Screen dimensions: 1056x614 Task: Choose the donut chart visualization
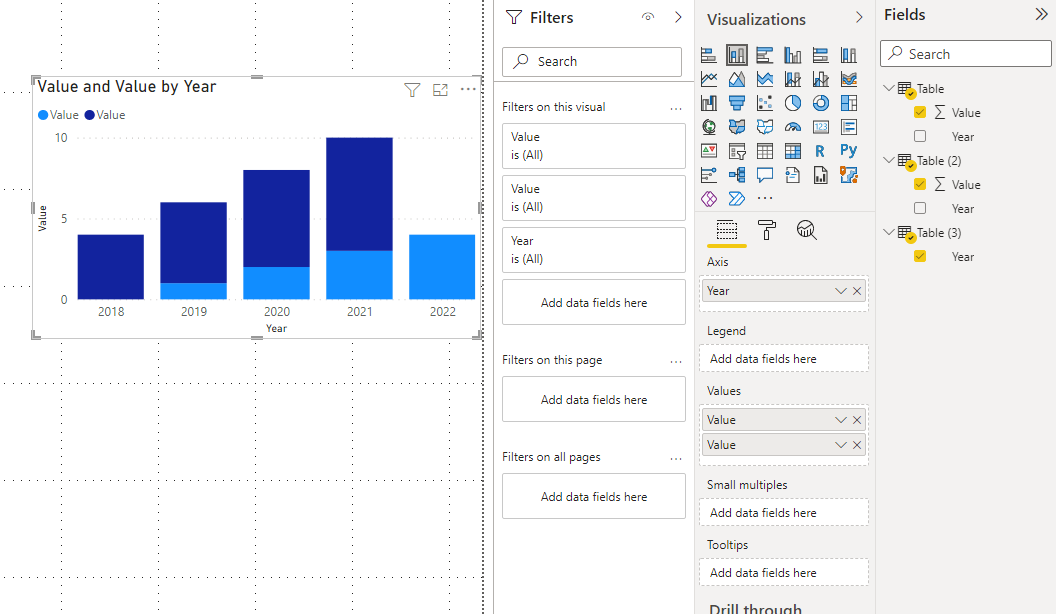click(x=820, y=103)
